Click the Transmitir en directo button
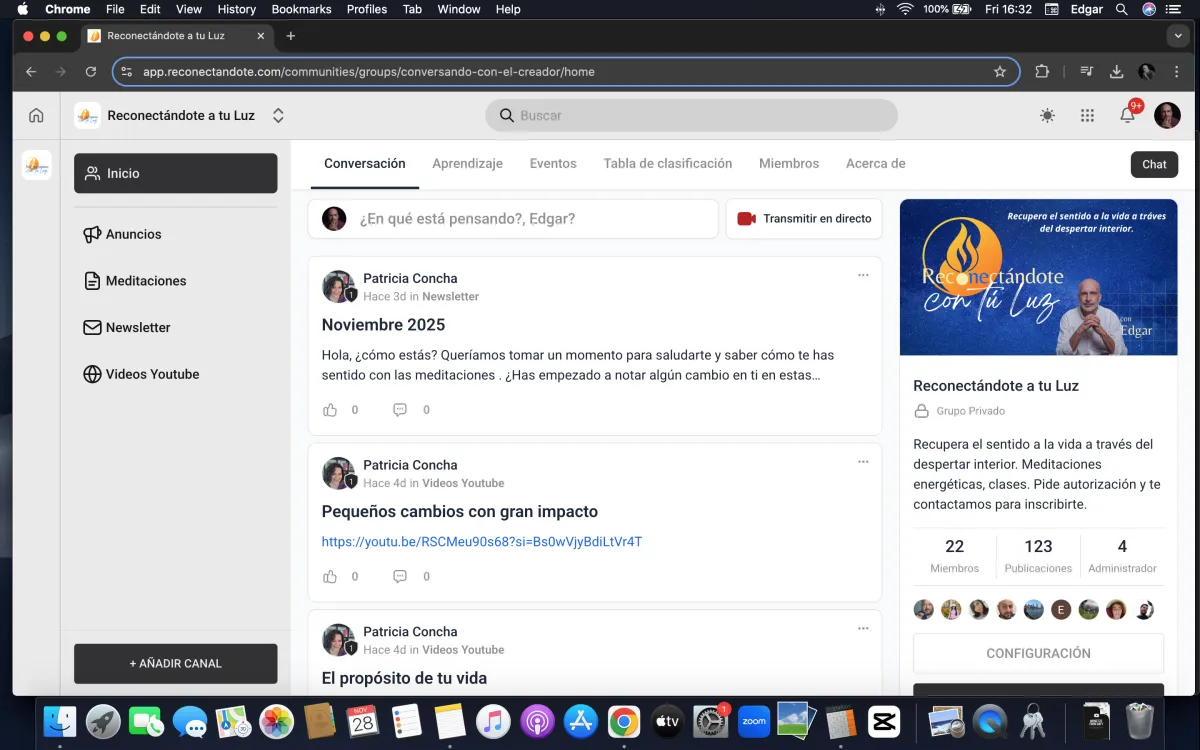 (804, 219)
